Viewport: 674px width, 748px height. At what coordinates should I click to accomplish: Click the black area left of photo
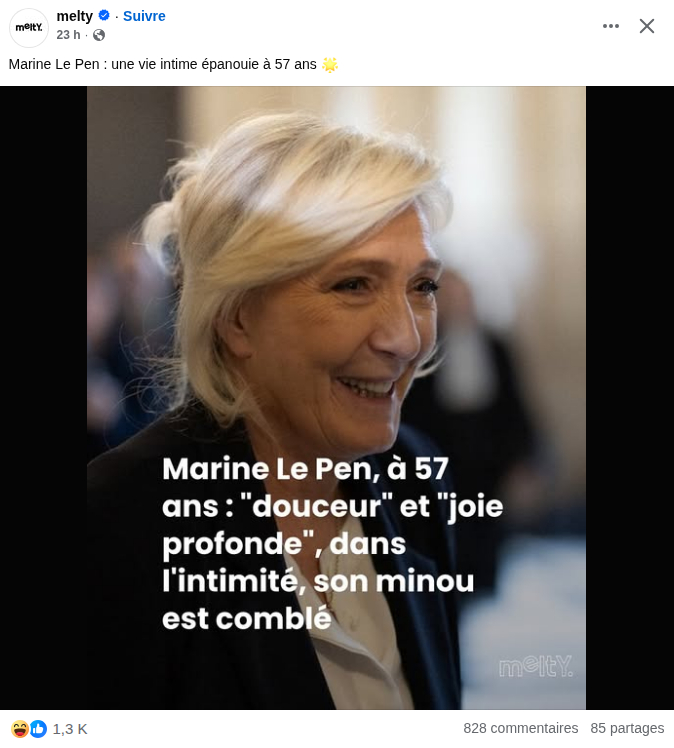(x=43, y=398)
